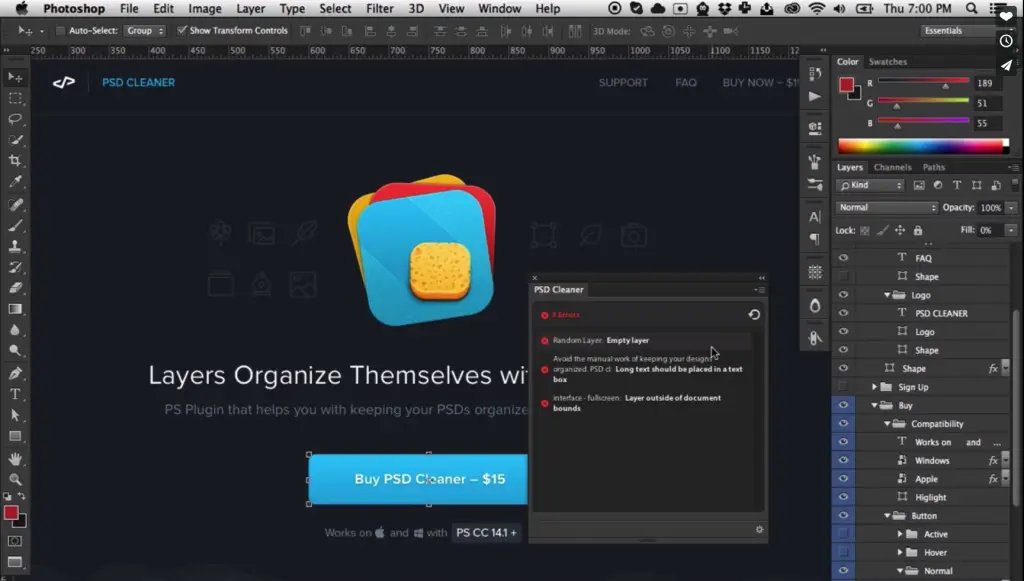Select the Layer outside of document bounds error
1024x581 pixels.
point(647,403)
